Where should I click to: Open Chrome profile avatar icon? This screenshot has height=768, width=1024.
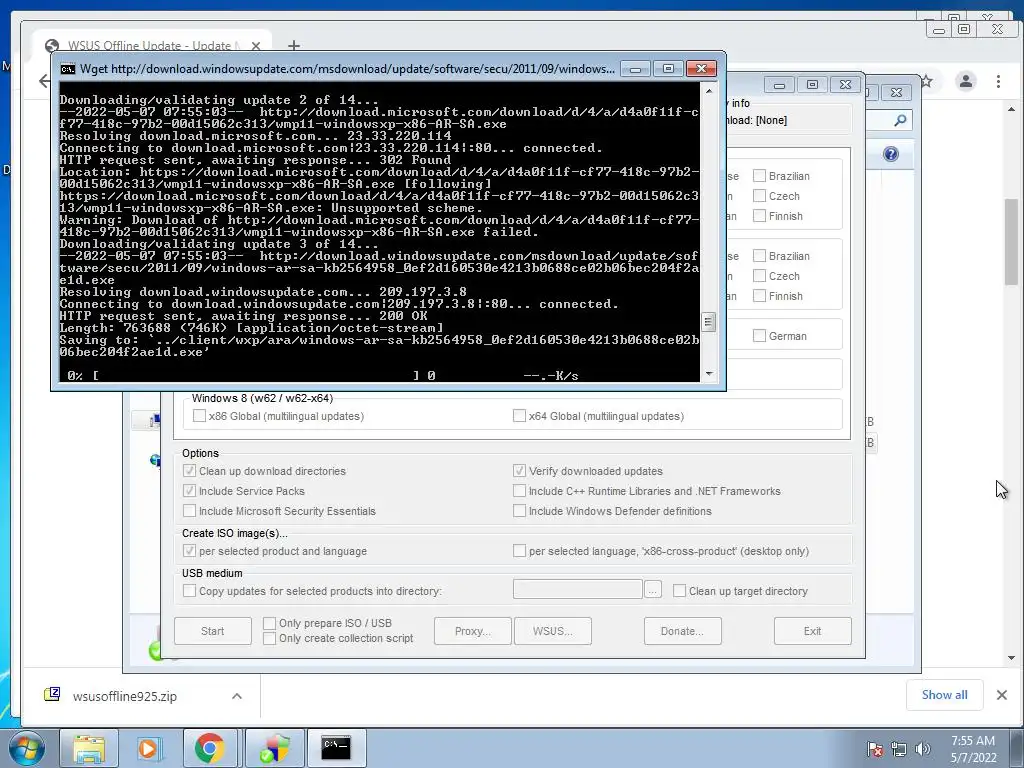(965, 81)
